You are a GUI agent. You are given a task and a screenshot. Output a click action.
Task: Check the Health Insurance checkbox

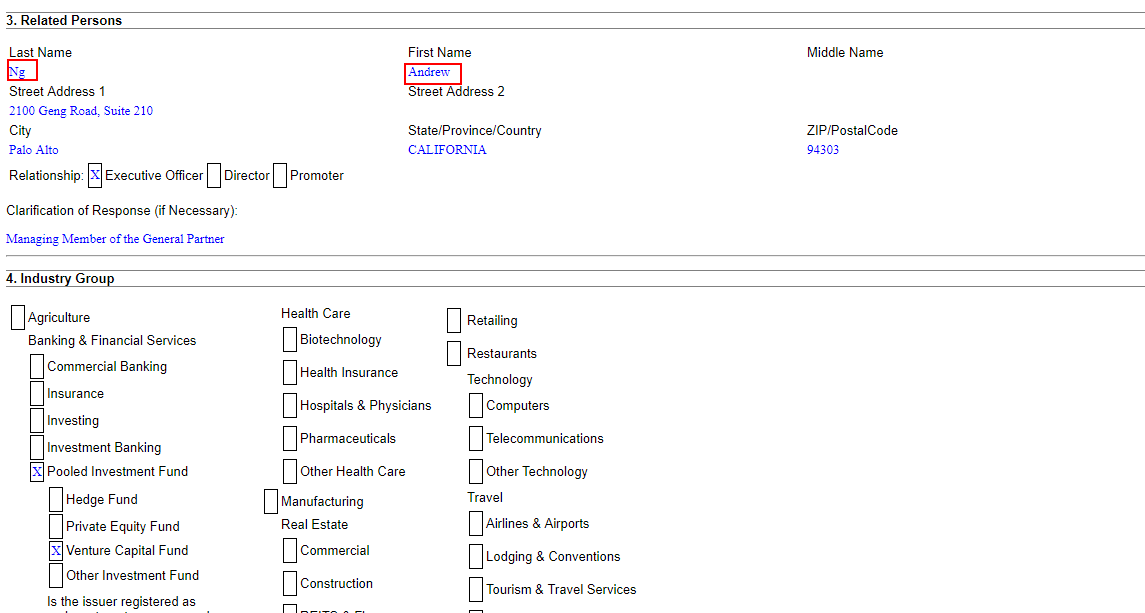(x=290, y=373)
